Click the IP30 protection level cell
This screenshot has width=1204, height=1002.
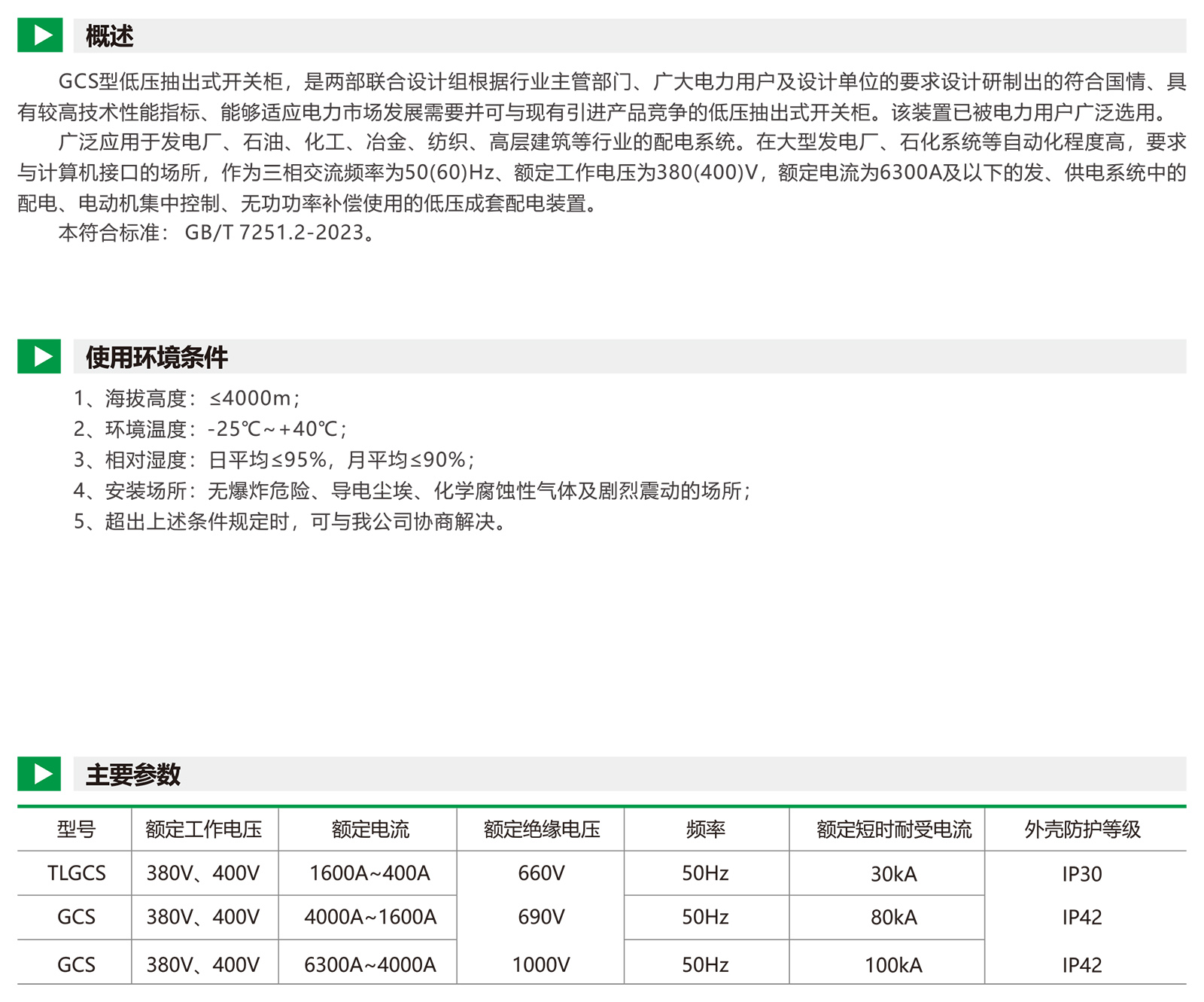pyautogui.click(x=1082, y=874)
